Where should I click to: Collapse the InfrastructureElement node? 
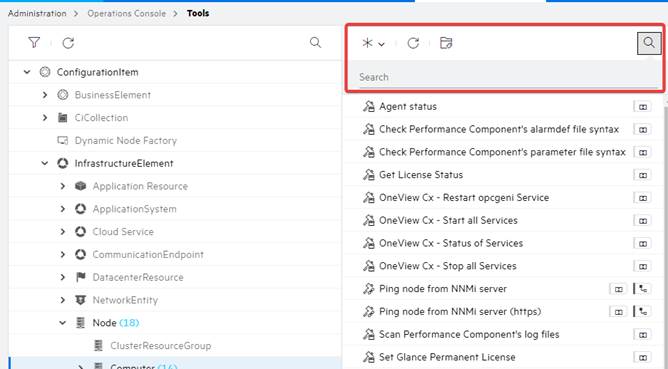coord(45,163)
